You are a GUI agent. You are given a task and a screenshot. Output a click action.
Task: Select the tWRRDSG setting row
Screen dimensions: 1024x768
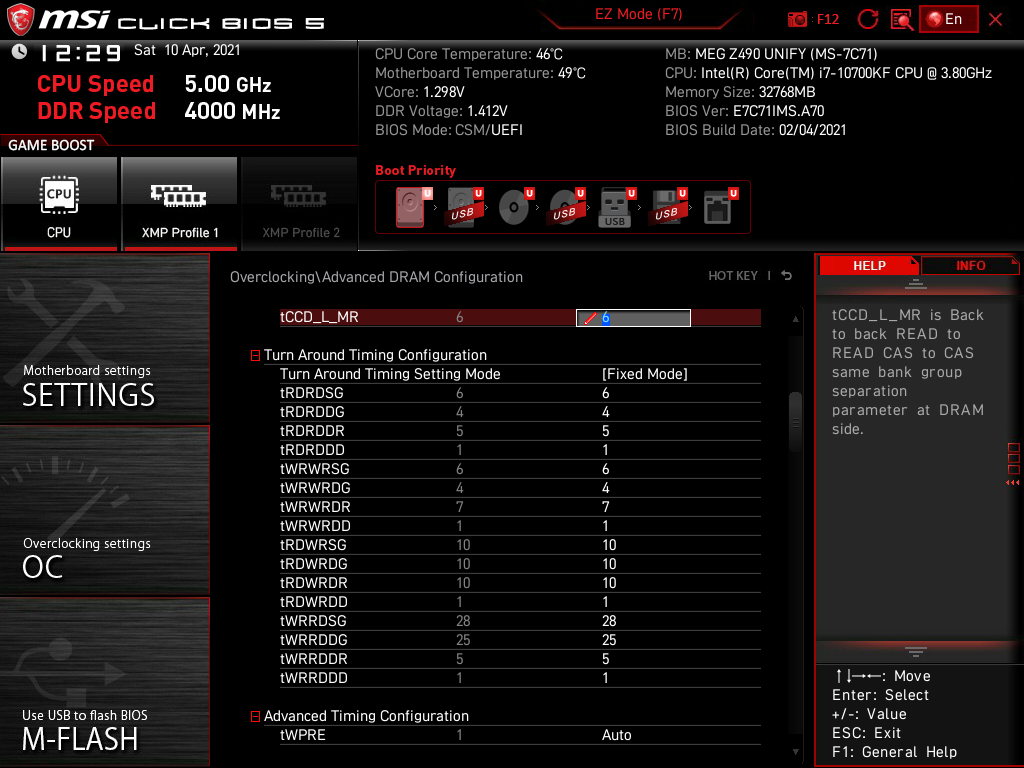tap(520, 620)
